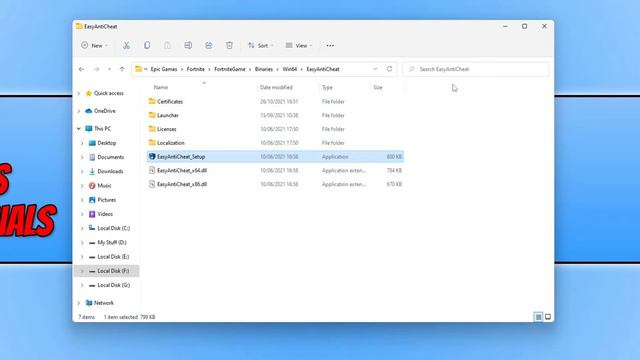The width and height of the screenshot is (640, 360).
Task: Click the EasyAntiCheat_Setup shield icon
Action: [152, 157]
